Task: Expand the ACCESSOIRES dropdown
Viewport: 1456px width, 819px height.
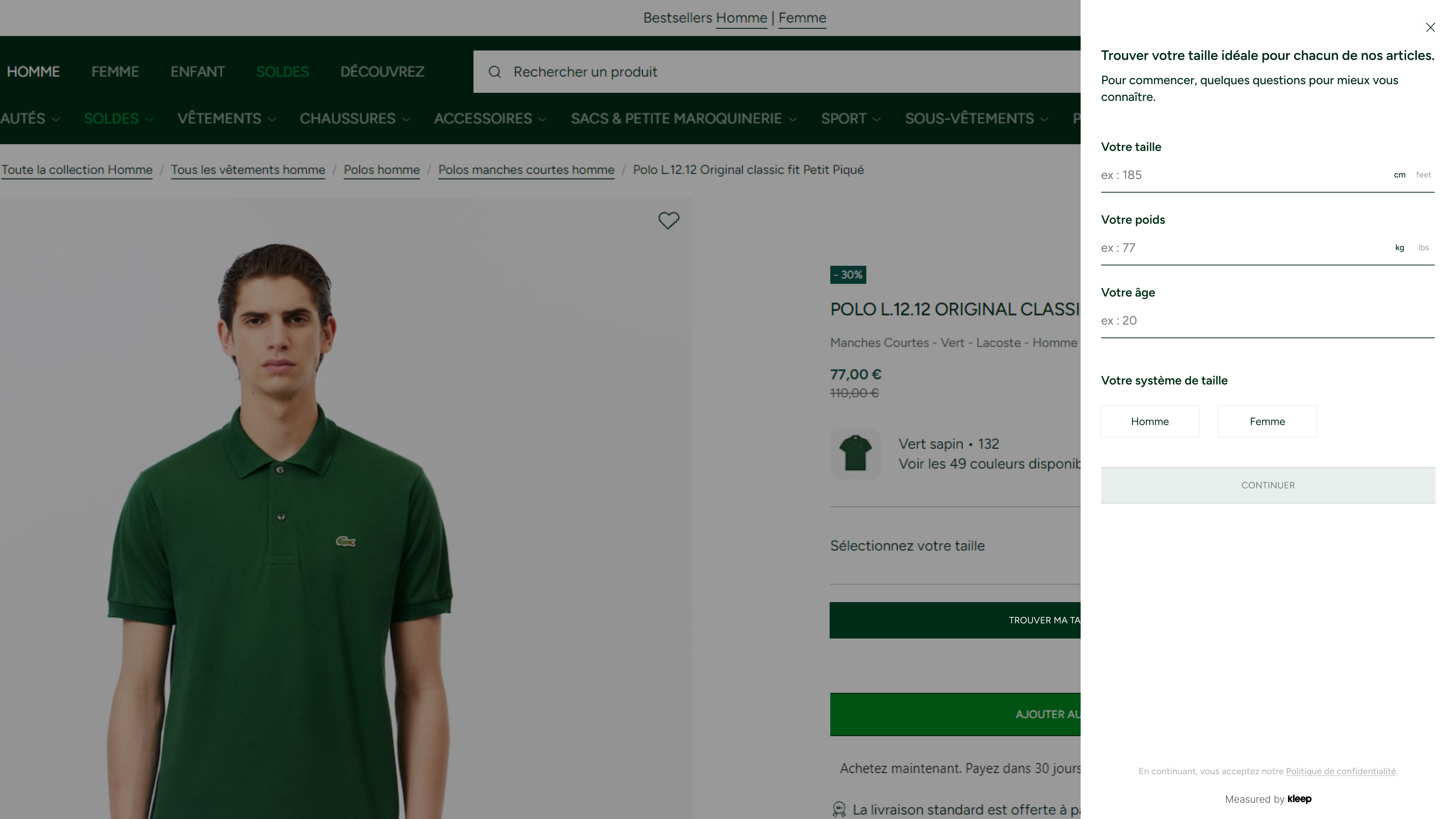Action: pyautogui.click(x=490, y=119)
